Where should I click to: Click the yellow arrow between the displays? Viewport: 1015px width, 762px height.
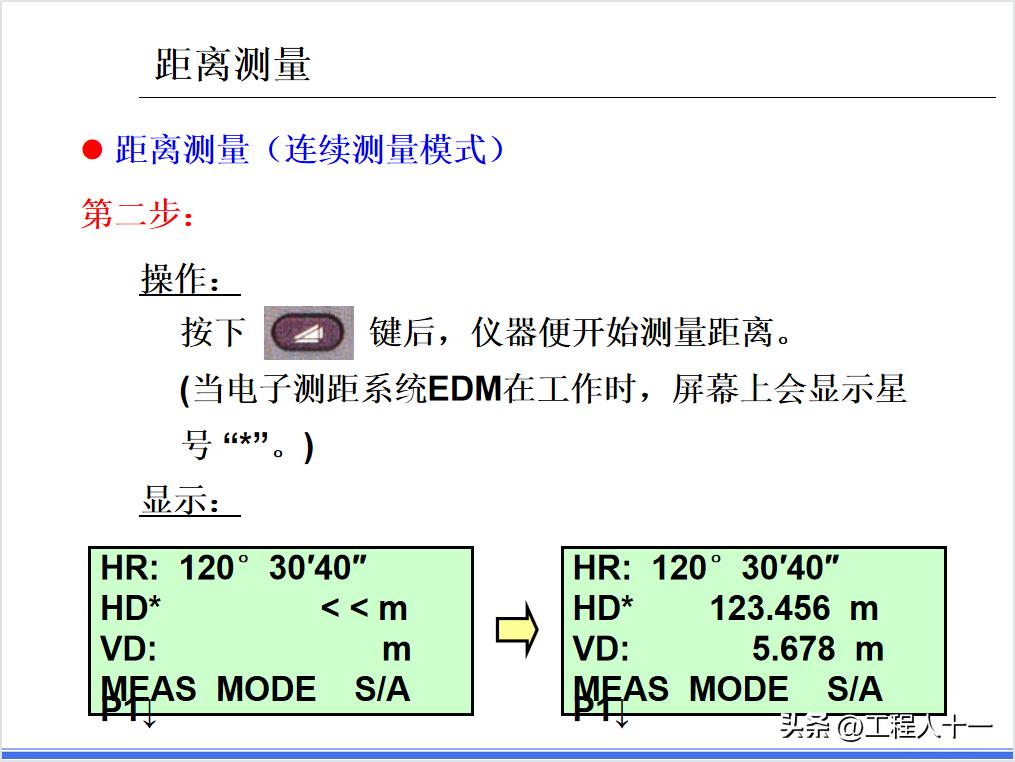click(517, 629)
